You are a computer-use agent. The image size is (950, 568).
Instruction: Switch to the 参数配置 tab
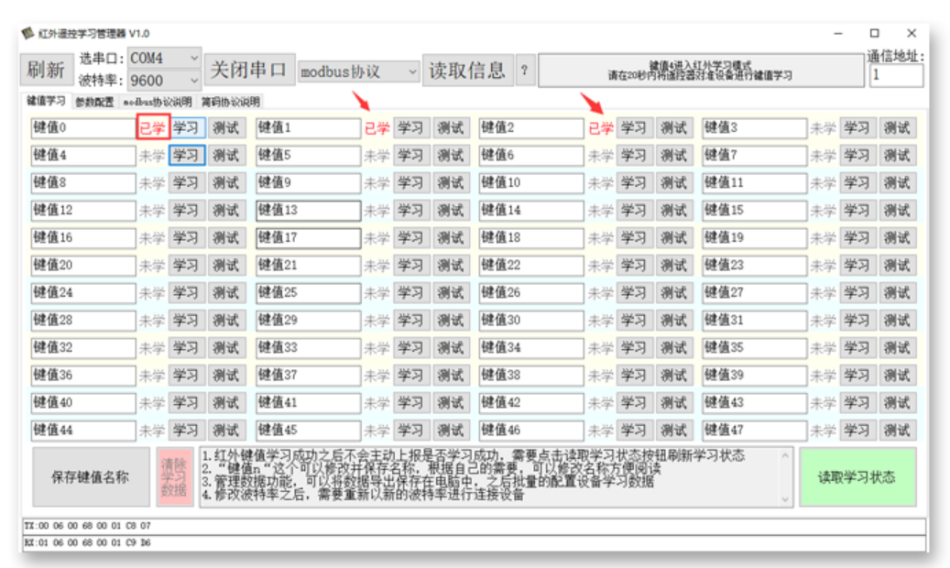pos(94,102)
